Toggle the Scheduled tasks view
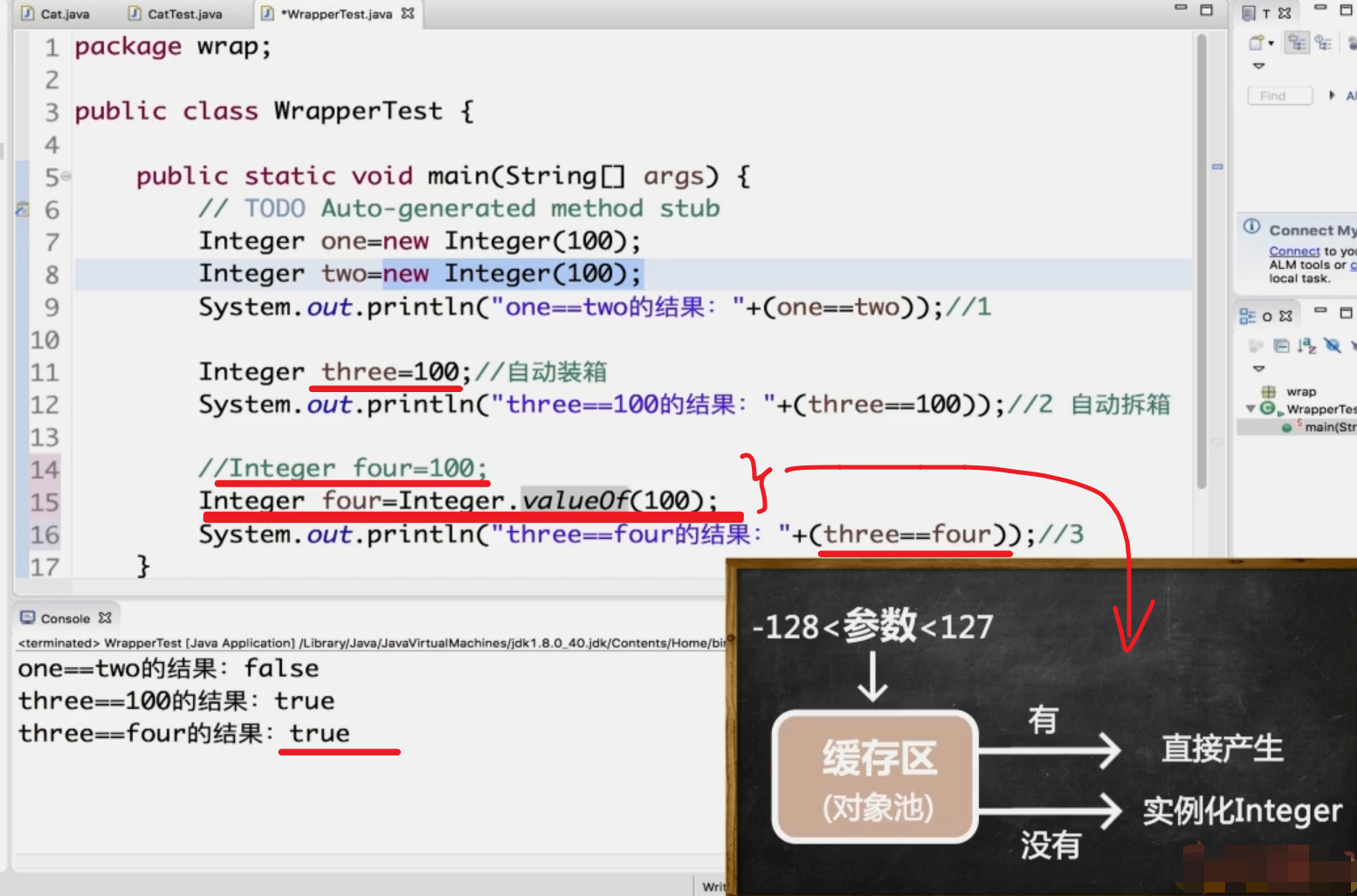 point(1324,42)
